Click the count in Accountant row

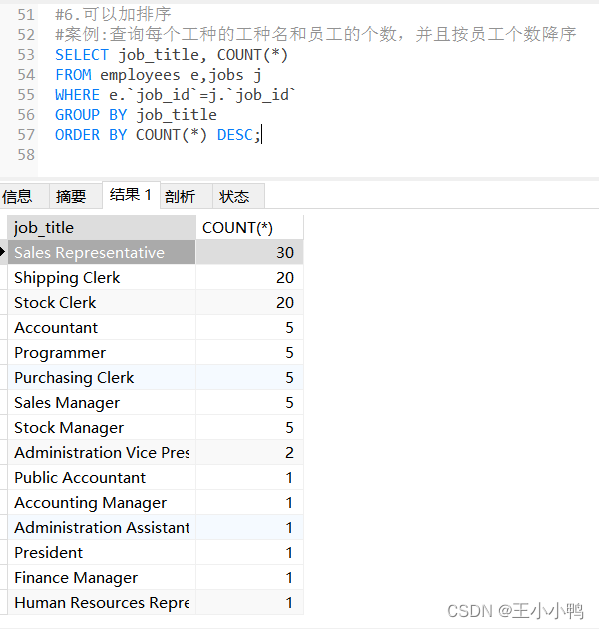click(x=249, y=328)
